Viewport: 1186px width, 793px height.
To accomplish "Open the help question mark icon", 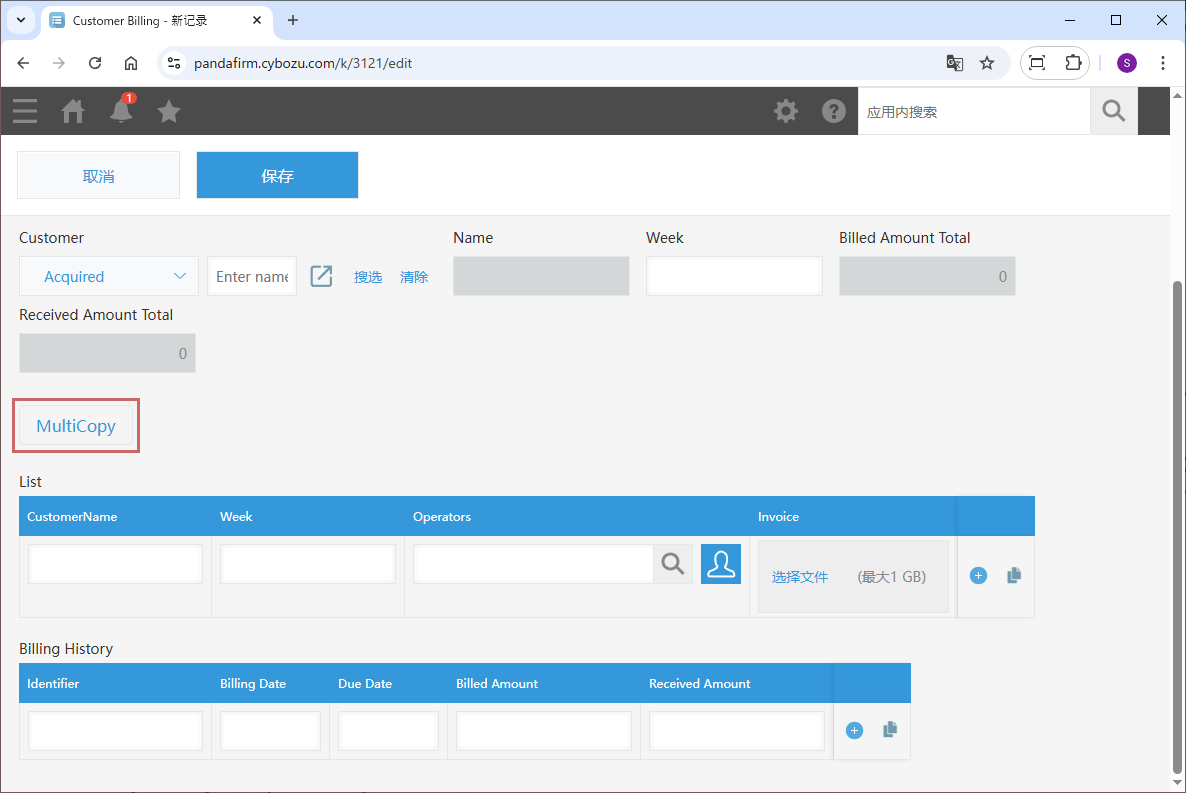I will tap(834, 111).
